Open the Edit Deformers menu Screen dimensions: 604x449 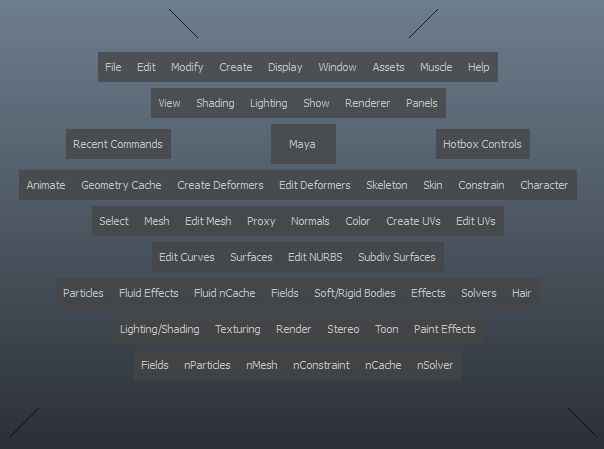[315, 185]
